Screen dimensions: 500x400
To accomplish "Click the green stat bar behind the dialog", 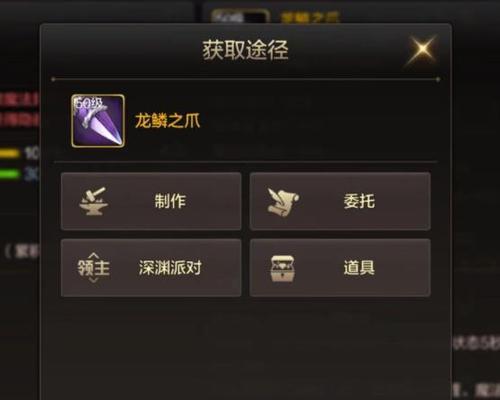I will coord(9,174).
